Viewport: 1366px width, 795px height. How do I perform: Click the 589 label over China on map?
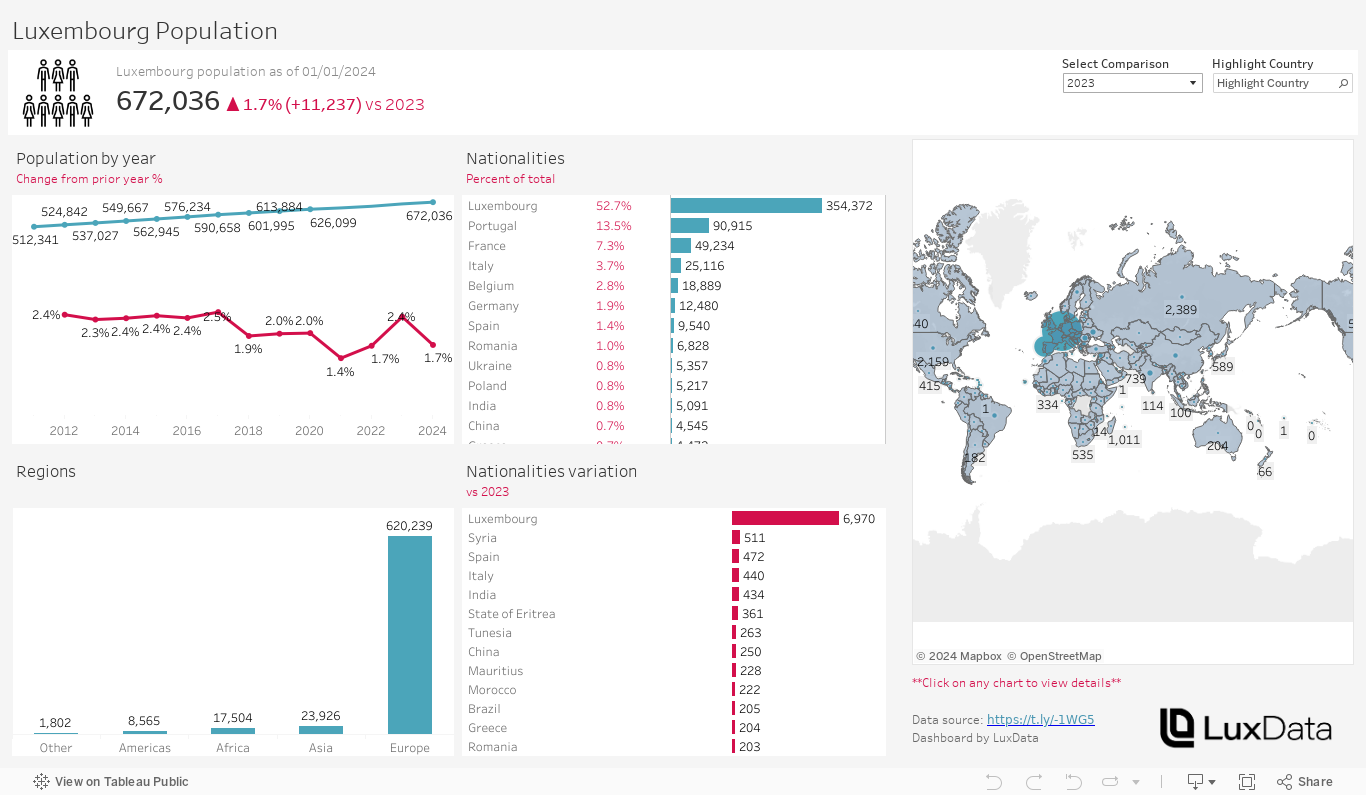(x=1222, y=367)
